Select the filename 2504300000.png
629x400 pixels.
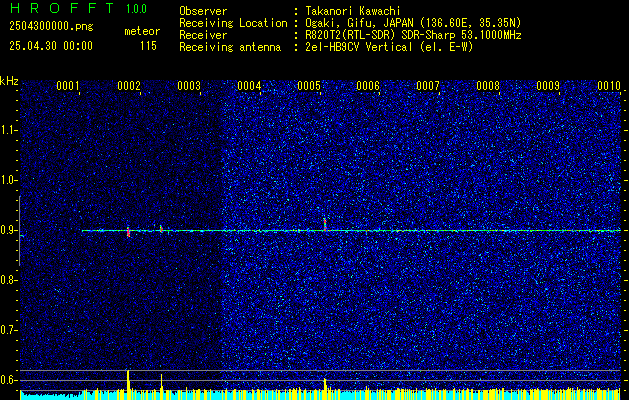(51, 27)
